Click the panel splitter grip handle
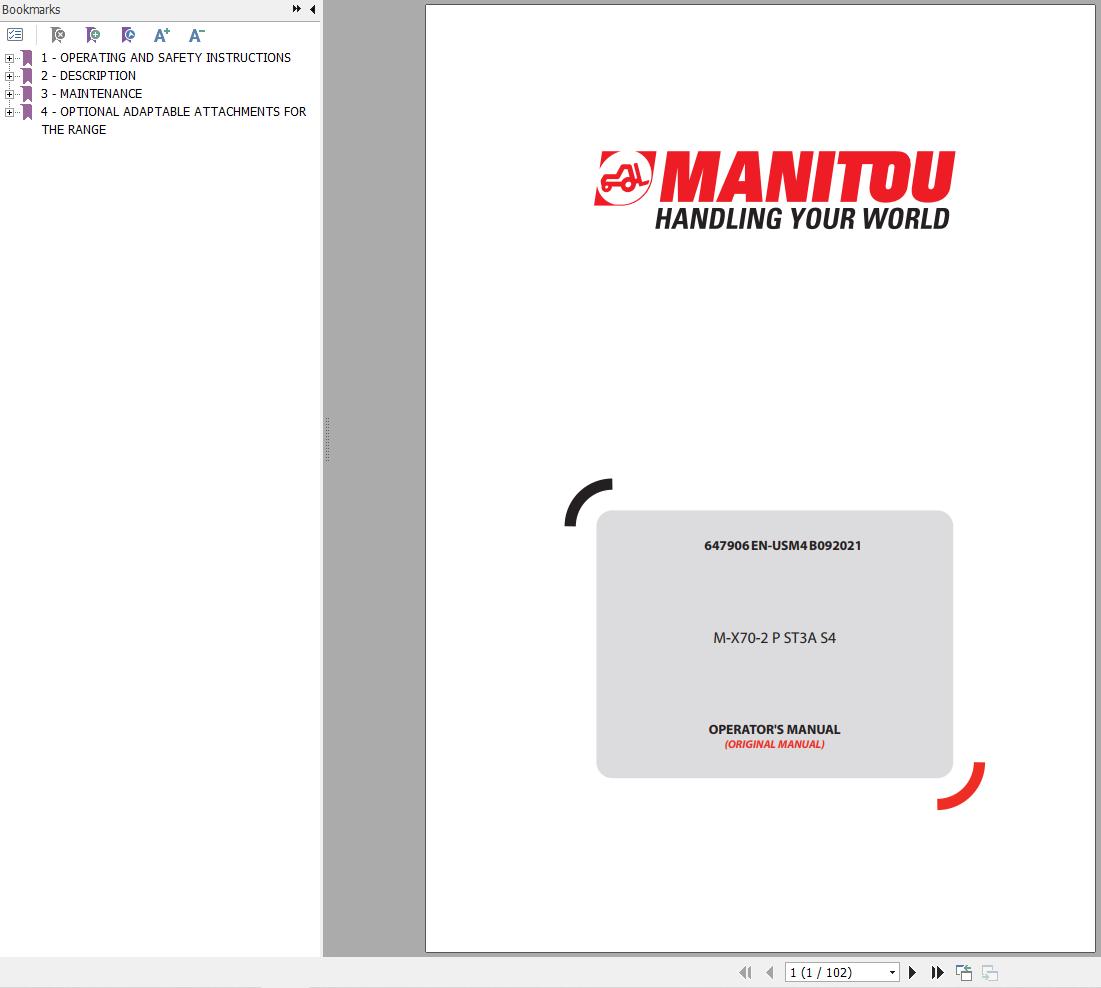The image size is (1101, 988). [x=327, y=440]
